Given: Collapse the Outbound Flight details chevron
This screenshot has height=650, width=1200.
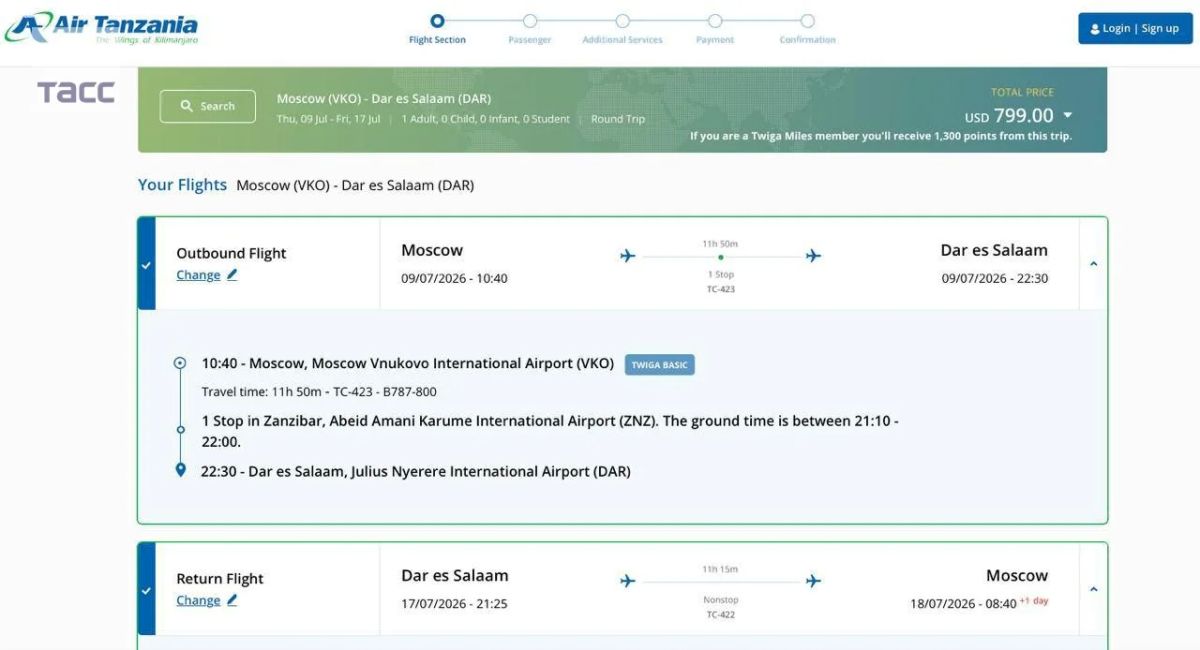Looking at the screenshot, I should click(x=1093, y=264).
